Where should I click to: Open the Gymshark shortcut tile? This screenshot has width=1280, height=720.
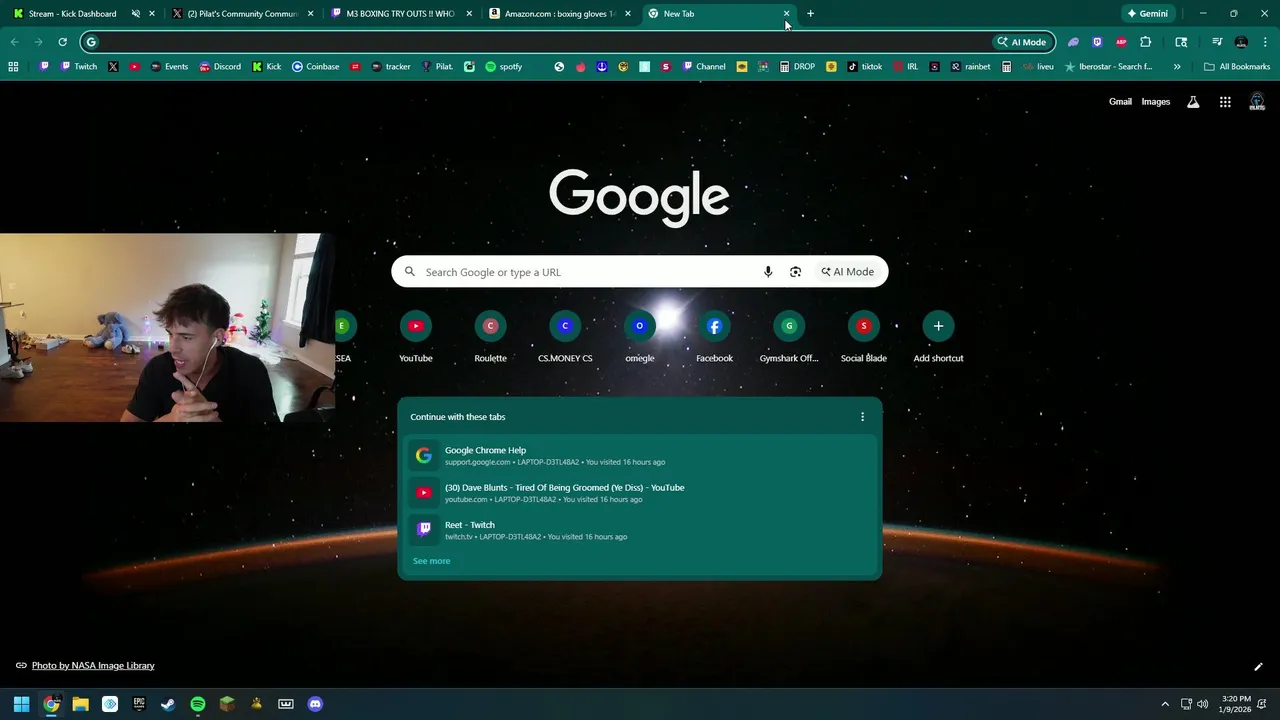coord(789,337)
